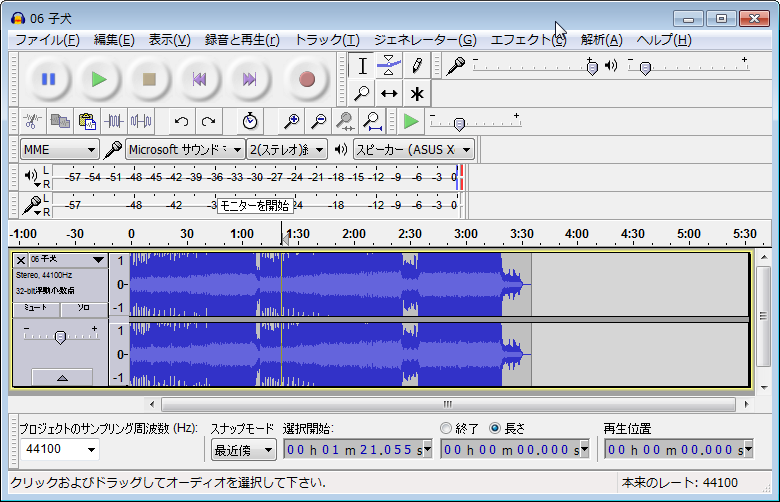The width and height of the screenshot is (780, 502).
Task: Open the 解析(A) menu
Action: [601, 40]
